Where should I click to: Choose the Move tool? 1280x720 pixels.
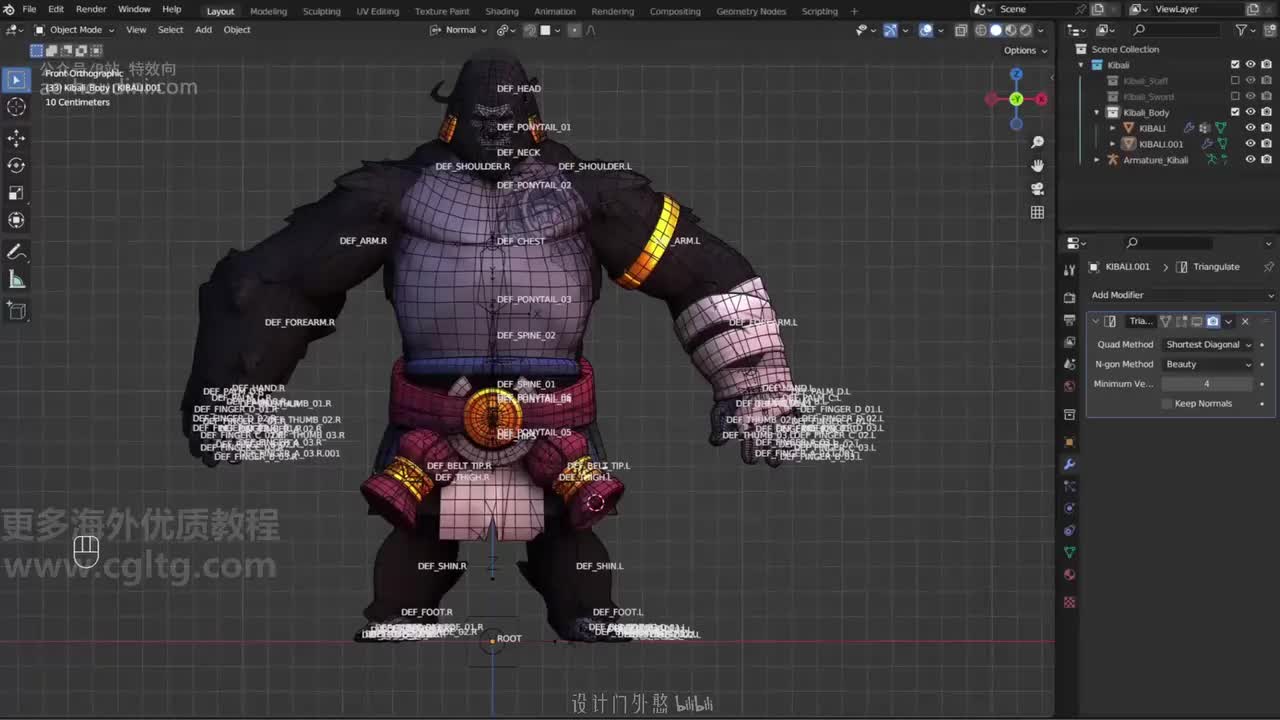[x=16, y=138]
